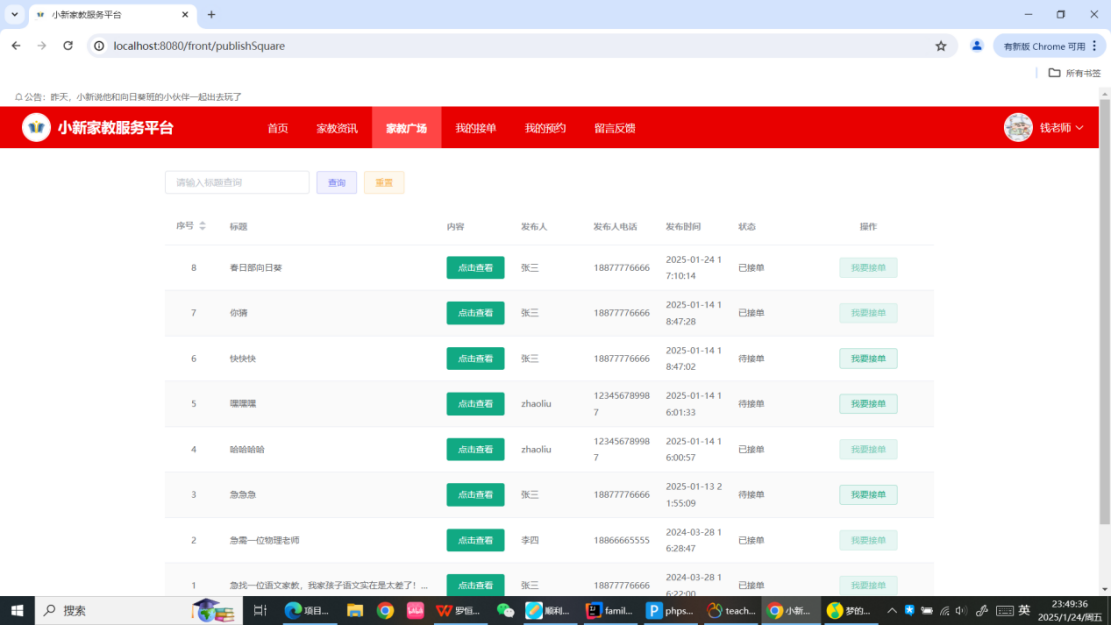This screenshot has height=625, width=1111.
Task: Click disabled 我要接单 for 春日部向日葵
Action: pos(868,268)
